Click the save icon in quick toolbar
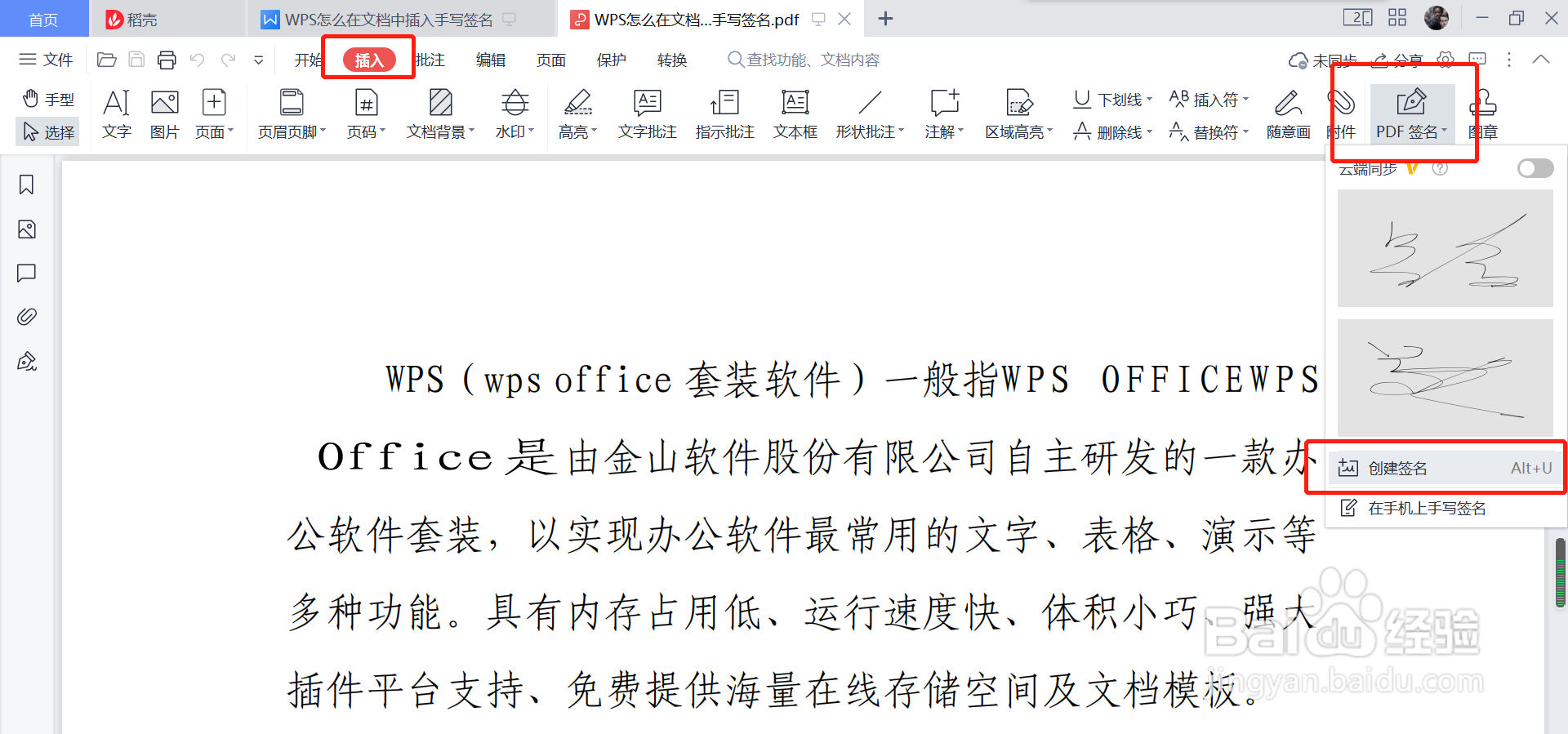1568x734 pixels. click(x=136, y=60)
